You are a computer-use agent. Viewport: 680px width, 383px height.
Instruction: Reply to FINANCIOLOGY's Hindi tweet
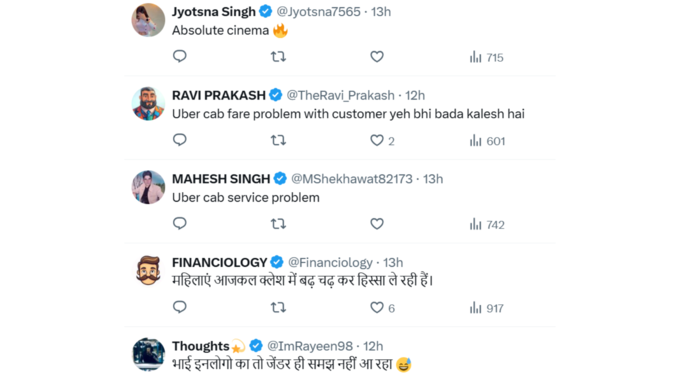coord(180,308)
